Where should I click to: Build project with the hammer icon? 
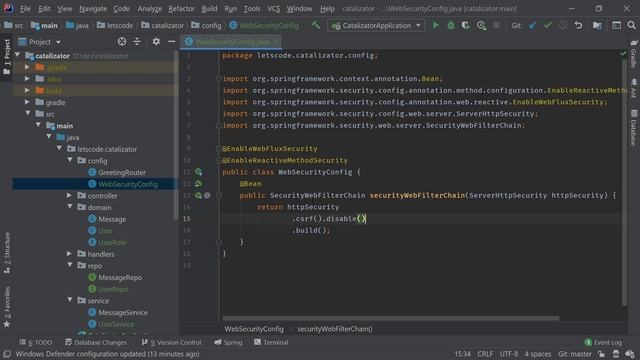point(316,25)
